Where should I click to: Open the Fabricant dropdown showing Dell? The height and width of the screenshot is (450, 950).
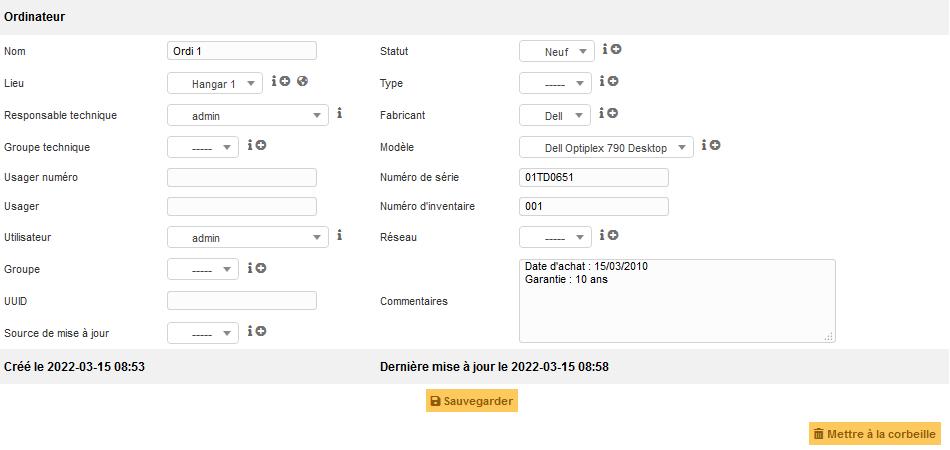(555, 116)
